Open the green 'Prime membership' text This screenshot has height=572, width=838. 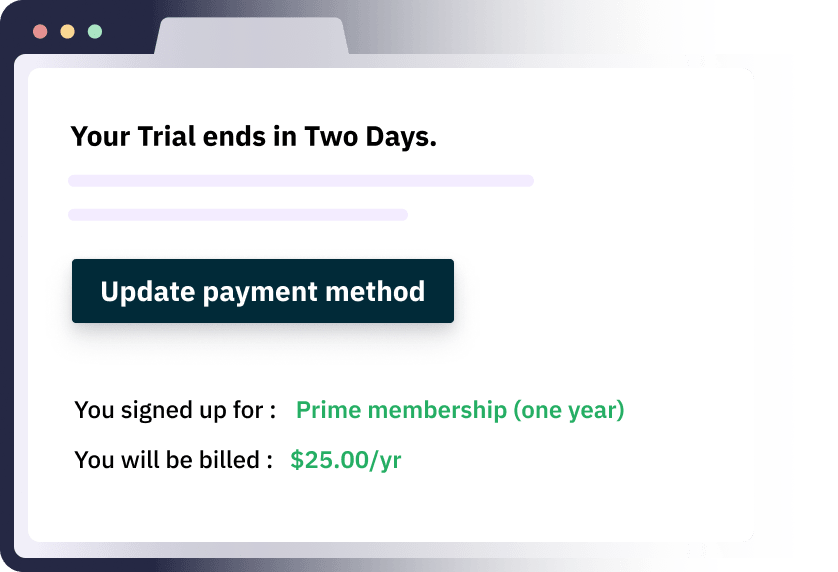tap(402, 410)
